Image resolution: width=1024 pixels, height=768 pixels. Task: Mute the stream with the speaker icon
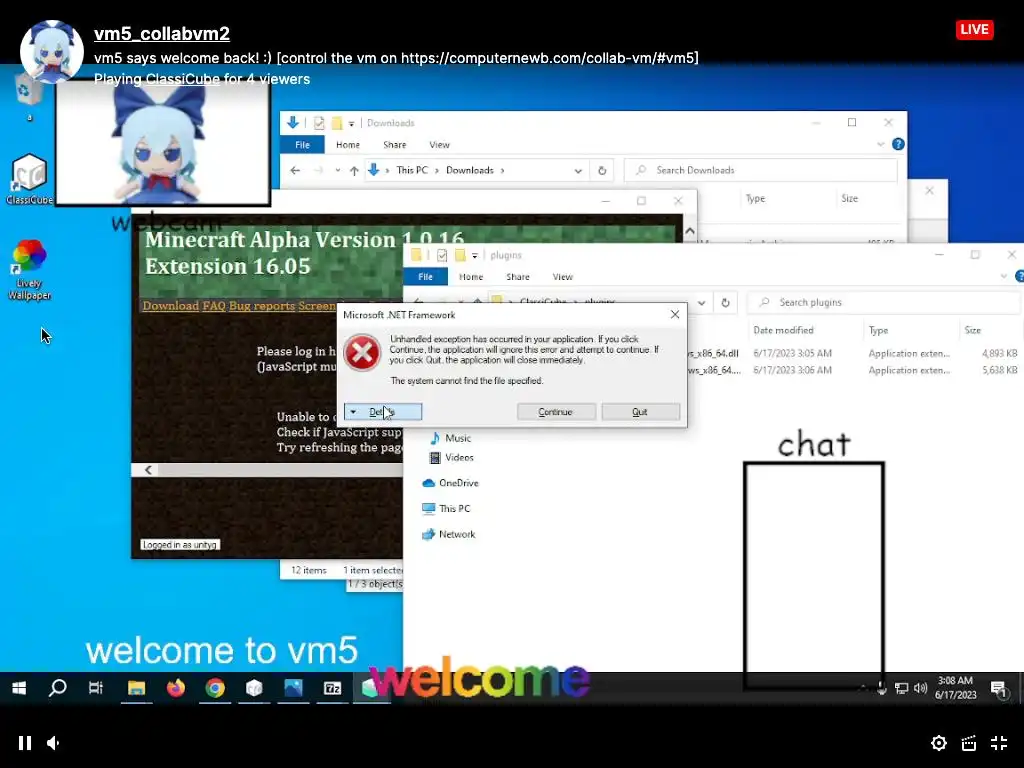(x=54, y=743)
